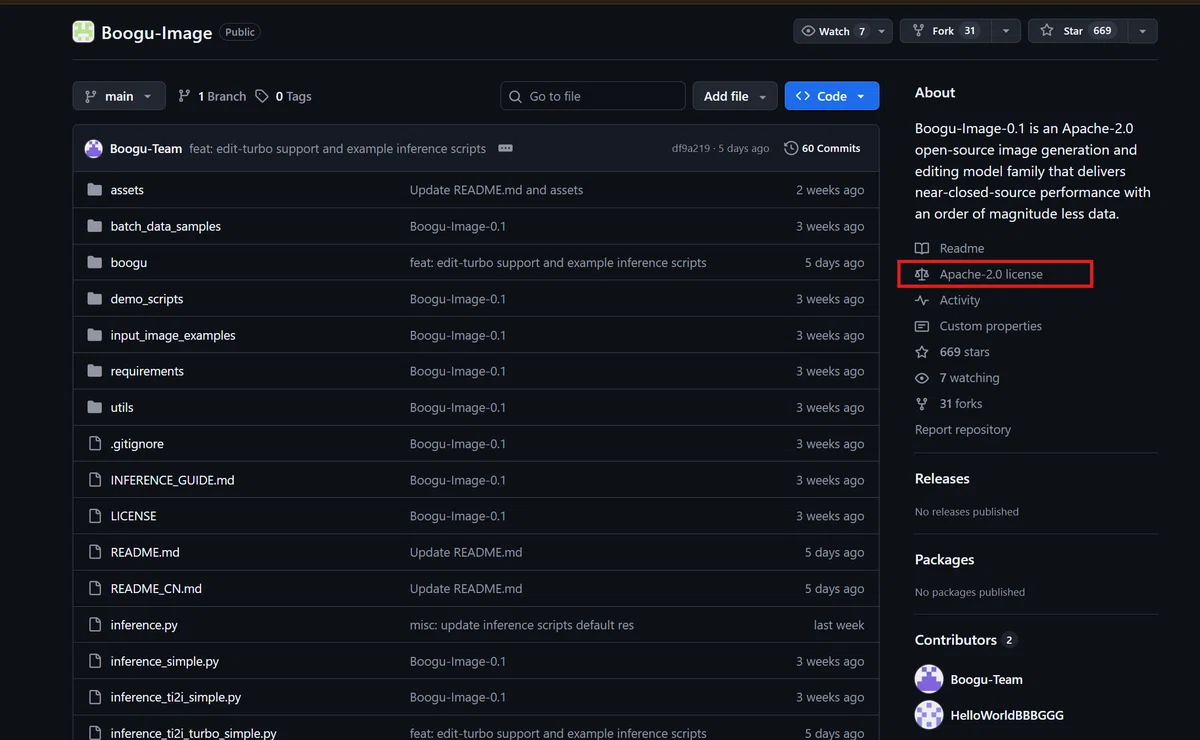This screenshot has height=740, width=1200.
Task: Click the star icon beside 669 stars
Action: tap(922, 352)
